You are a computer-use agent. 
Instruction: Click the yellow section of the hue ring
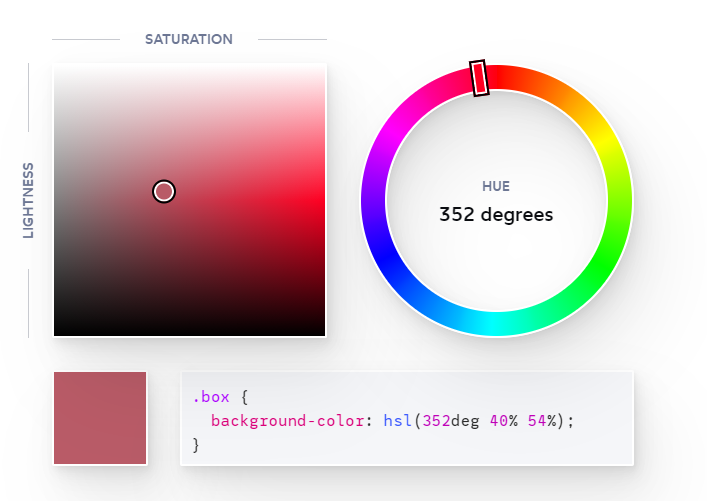point(604,138)
